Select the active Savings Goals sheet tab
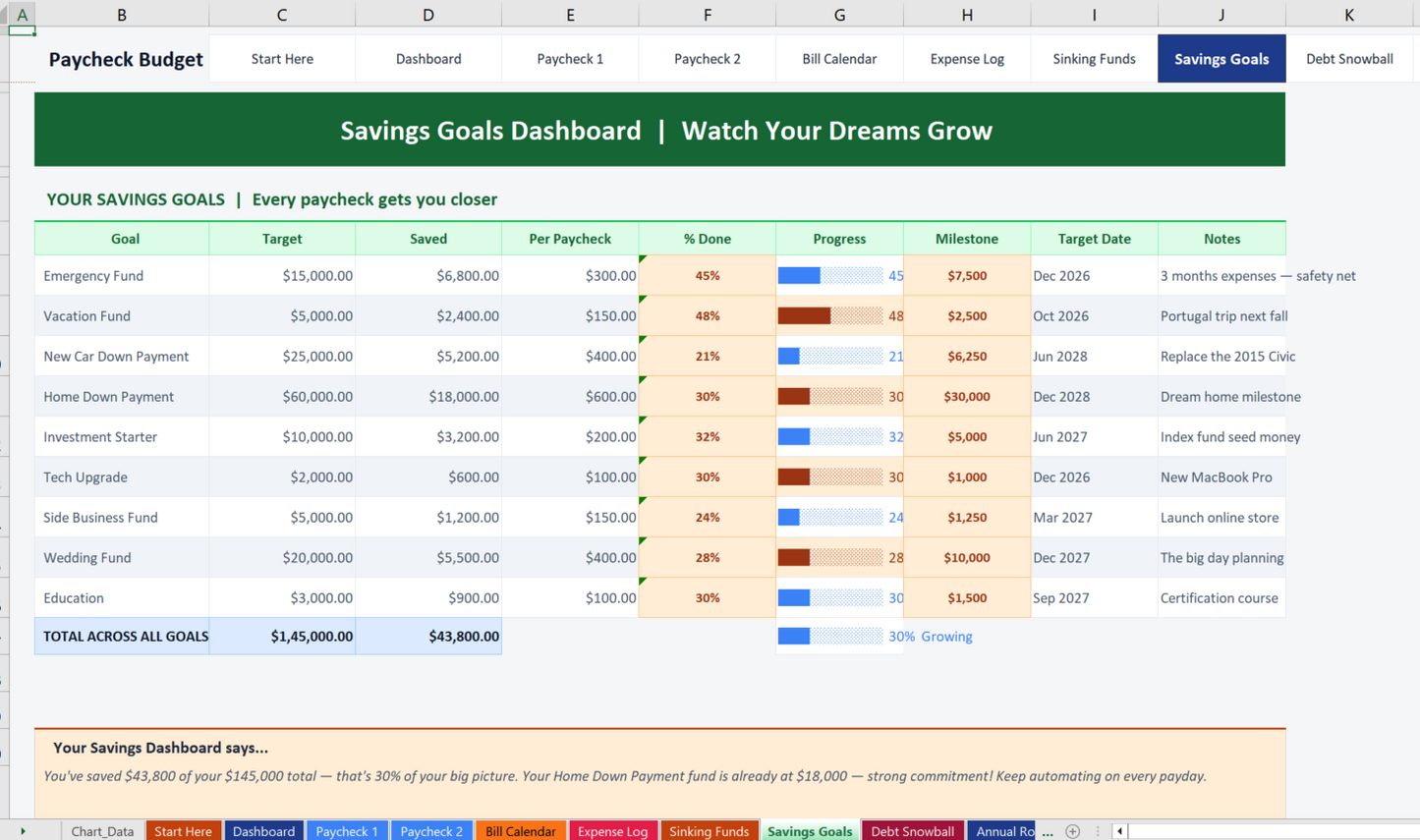The image size is (1420, 840). coord(810,831)
